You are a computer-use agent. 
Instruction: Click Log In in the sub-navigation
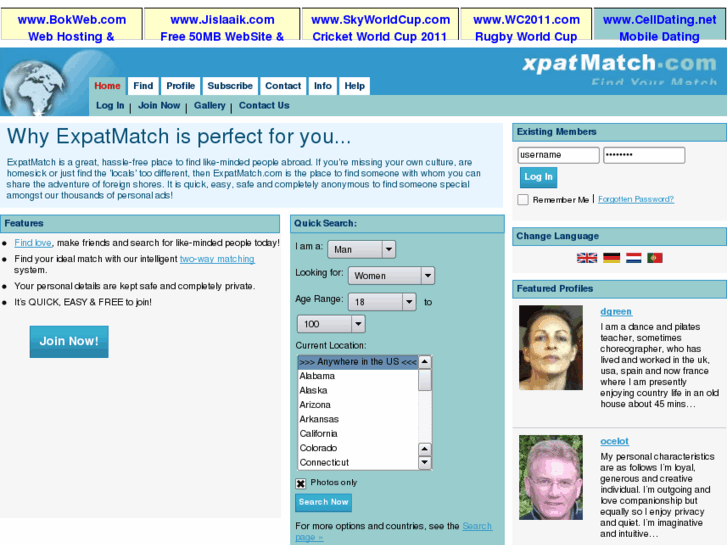110,105
